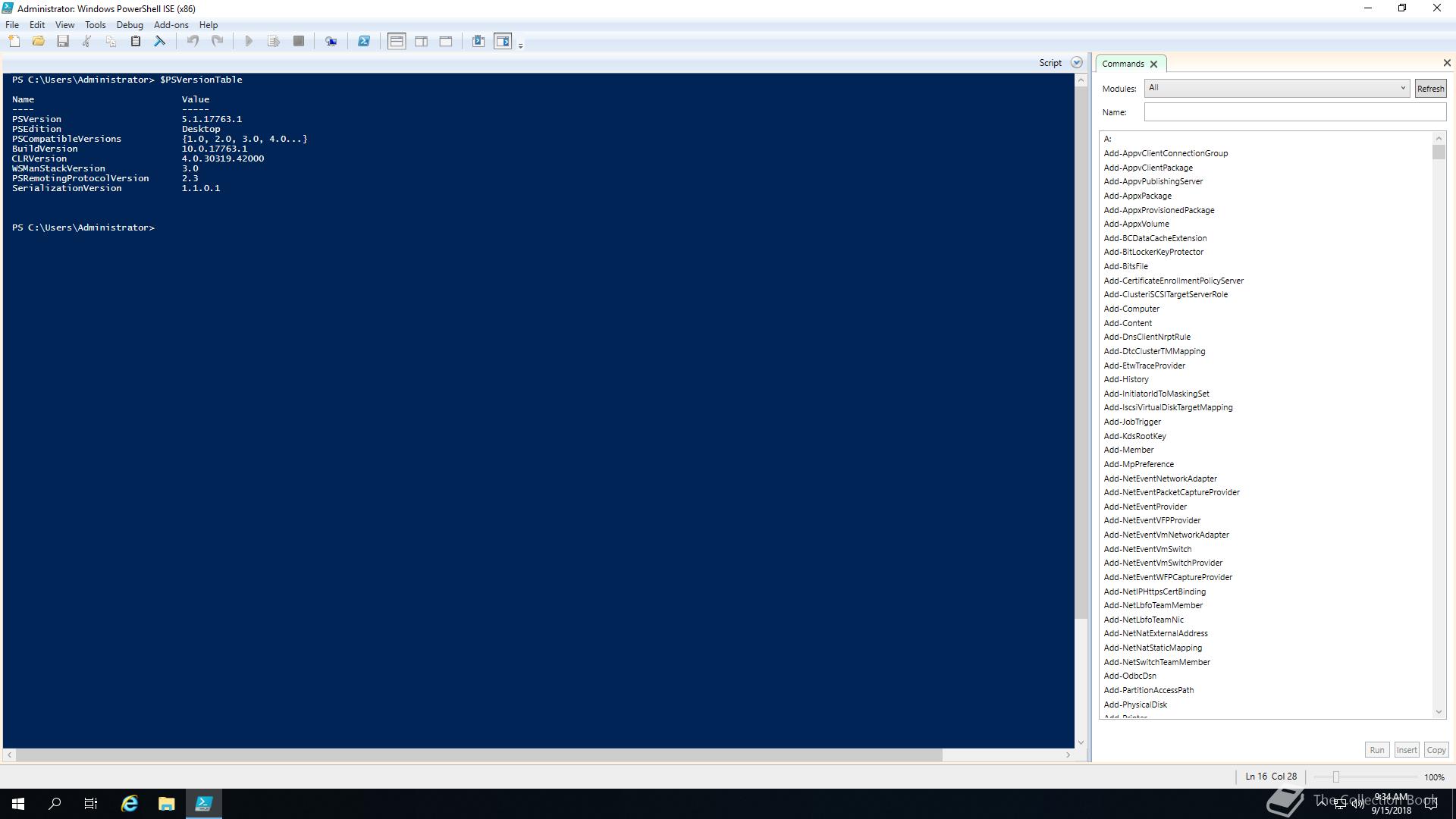The image size is (1456, 819).
Task: Click the console horizontal scrollbar
Action: tap(479, 755)
